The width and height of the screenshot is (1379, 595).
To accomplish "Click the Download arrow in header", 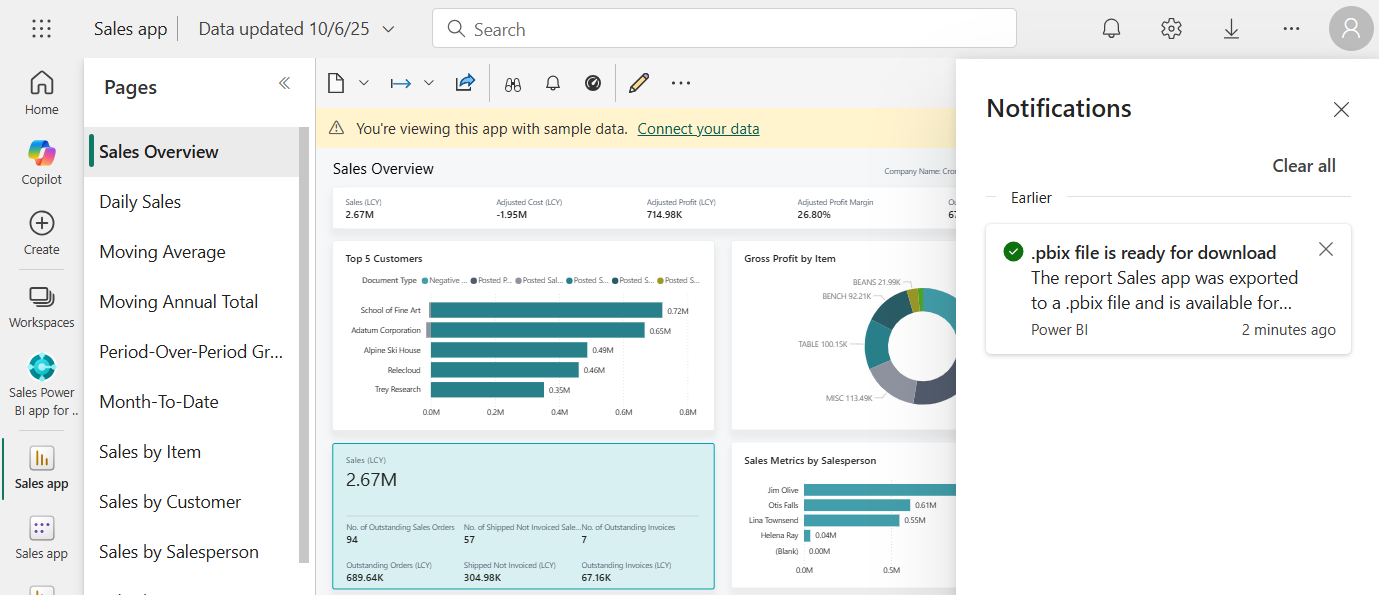I will tap(1231, 29).
